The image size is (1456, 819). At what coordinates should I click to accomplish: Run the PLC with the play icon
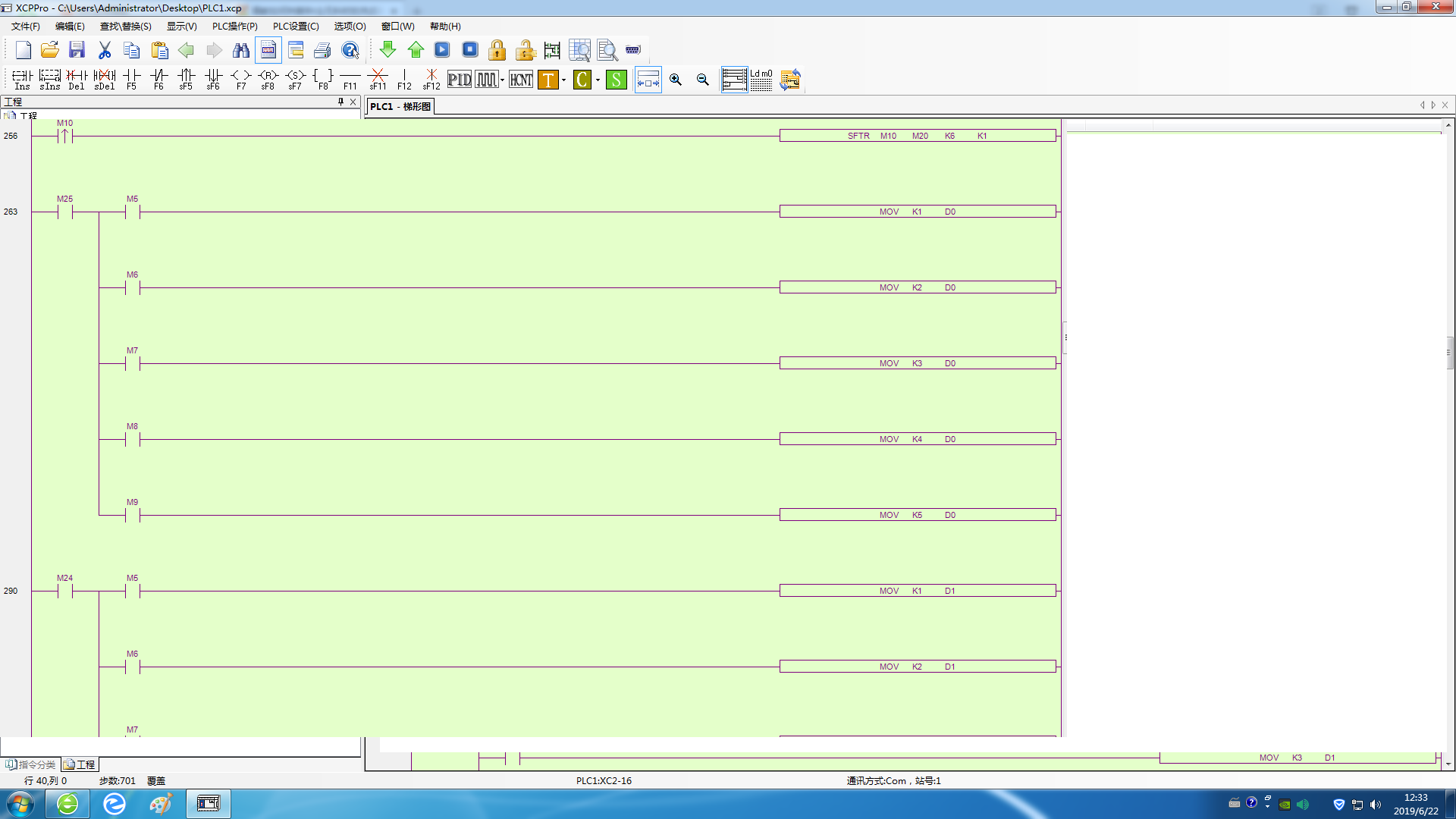442,50
